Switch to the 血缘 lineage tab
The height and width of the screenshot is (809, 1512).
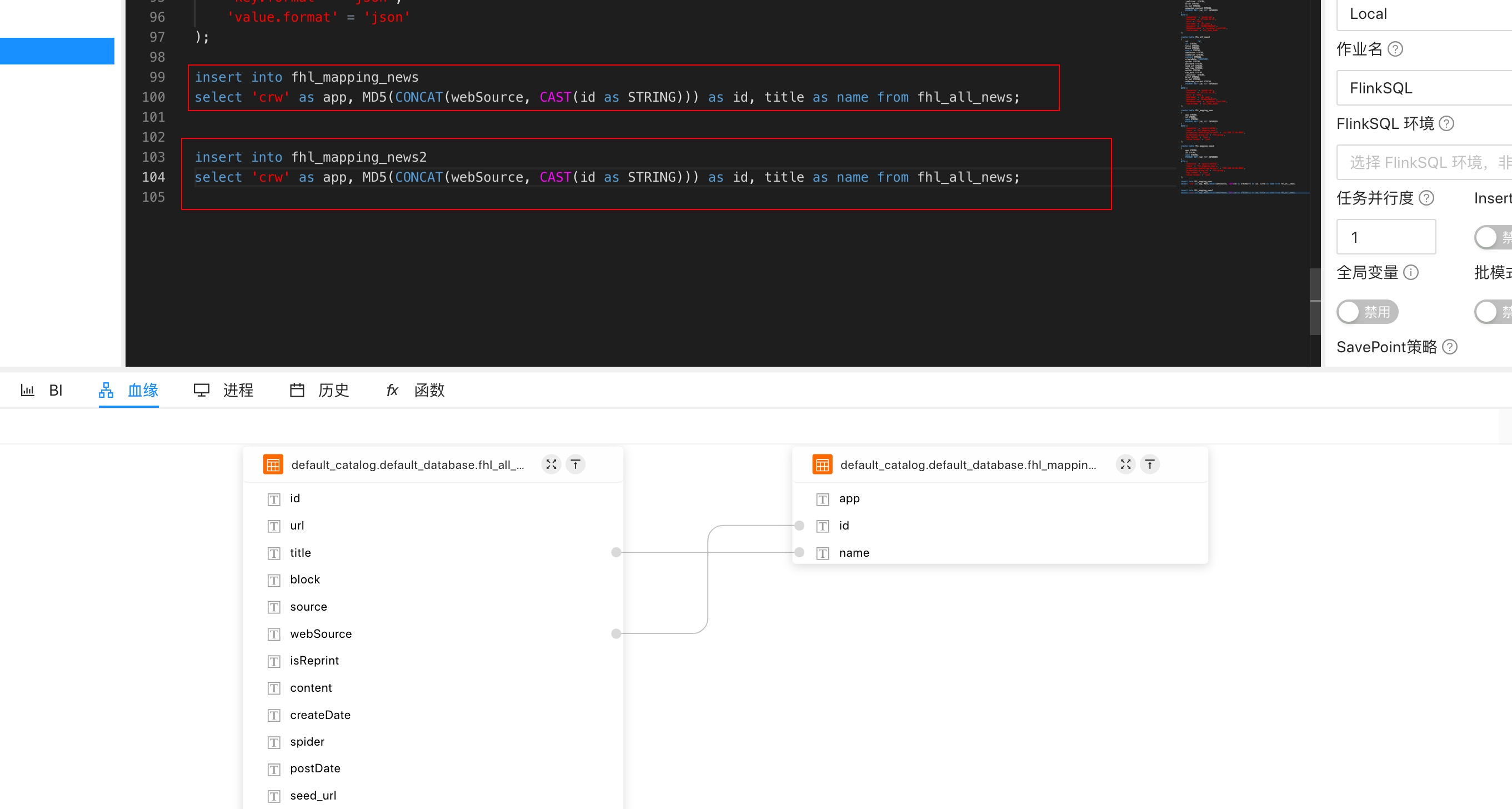point(128,390)
